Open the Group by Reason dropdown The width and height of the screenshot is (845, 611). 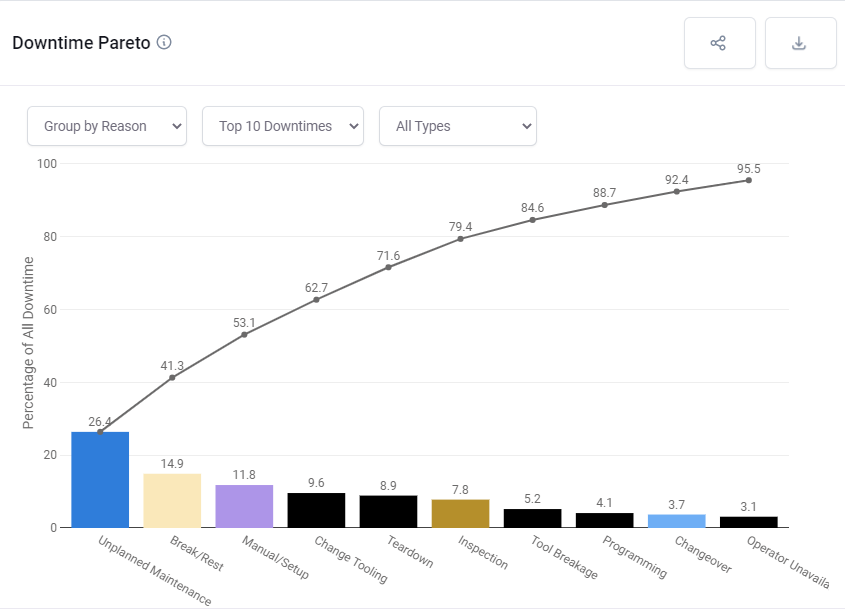coord(107,126)
